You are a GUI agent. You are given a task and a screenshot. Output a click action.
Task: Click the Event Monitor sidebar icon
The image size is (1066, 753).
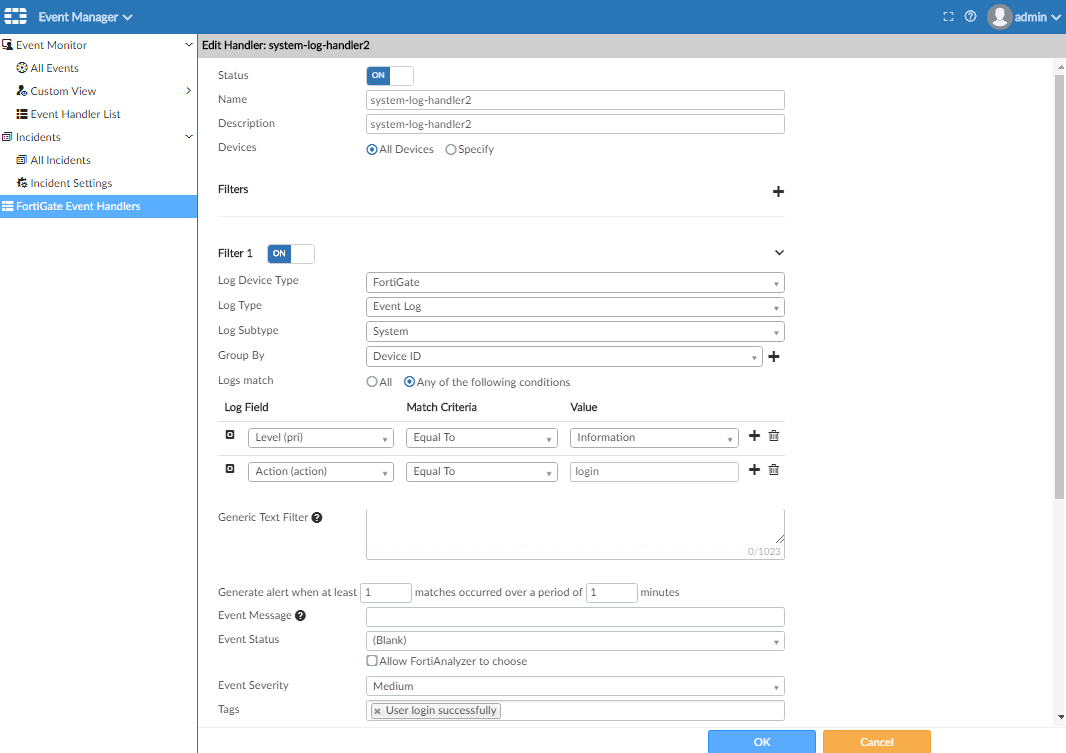pyautogui.click(x=7, y=45)
